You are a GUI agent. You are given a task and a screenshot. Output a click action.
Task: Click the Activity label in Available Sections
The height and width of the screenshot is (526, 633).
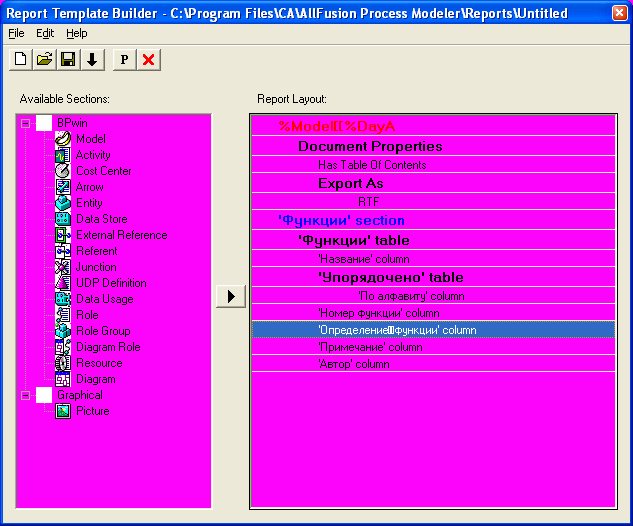tap(93, 155)
